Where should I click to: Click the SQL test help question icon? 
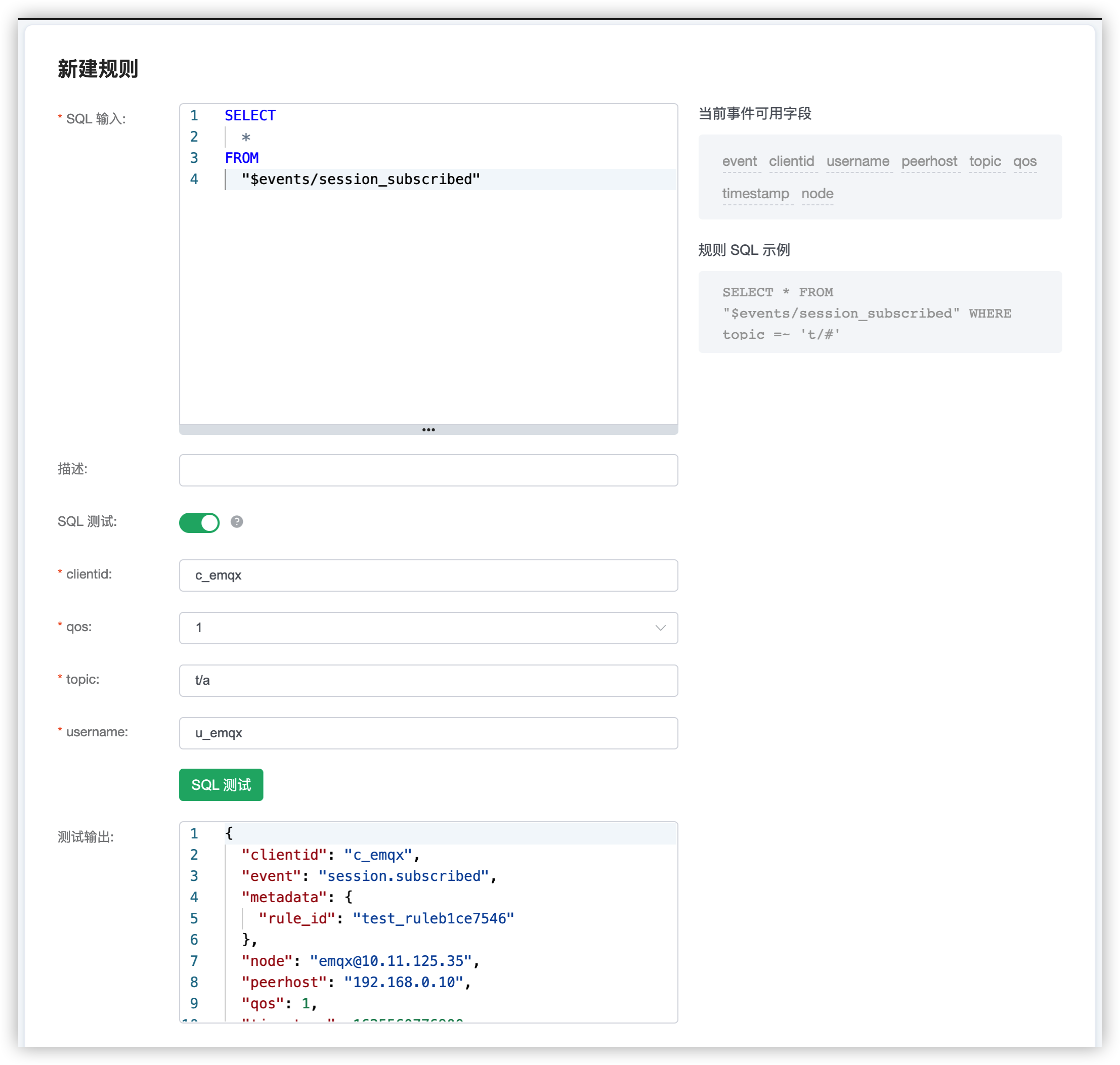click(237, 522)
